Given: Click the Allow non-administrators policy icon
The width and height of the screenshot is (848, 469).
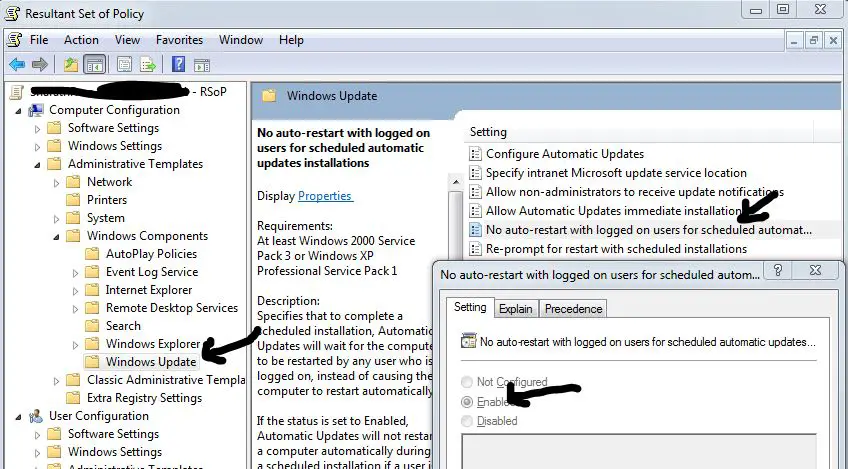Looking at the screenshot, I should [475, 192].
